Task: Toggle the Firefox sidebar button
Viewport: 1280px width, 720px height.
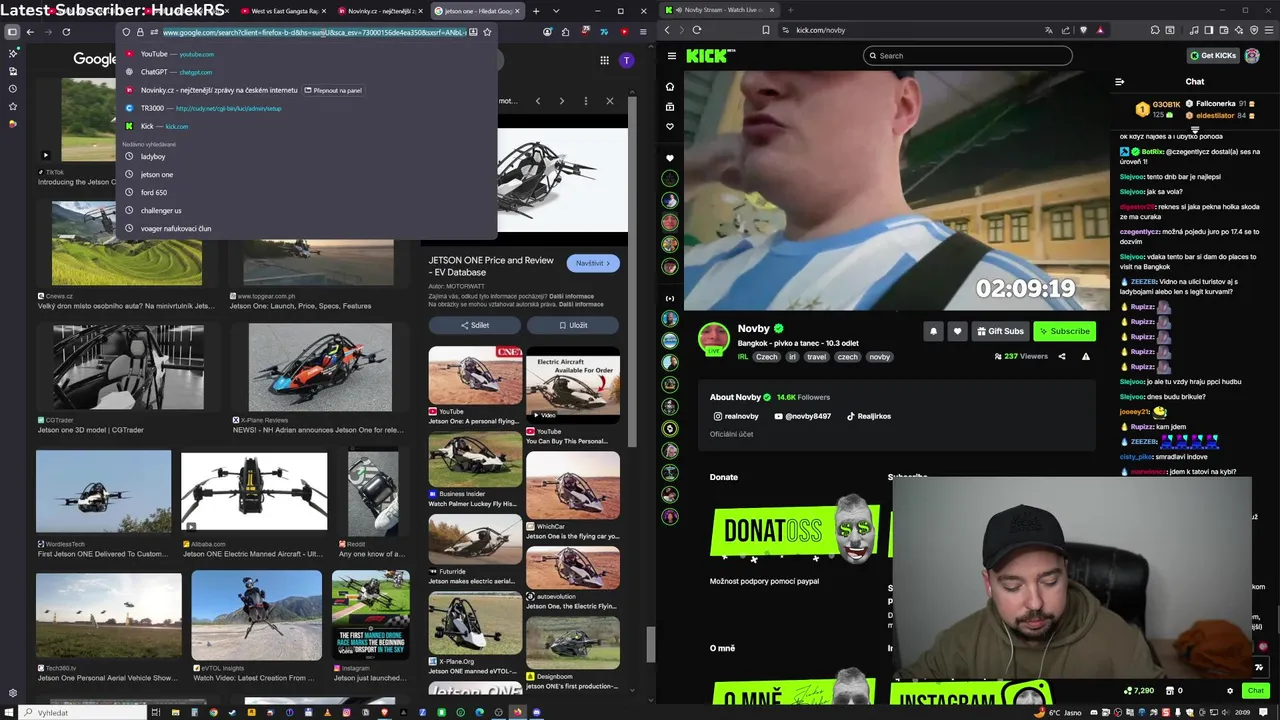Action: pyautogui.click(x=12, y=32)
